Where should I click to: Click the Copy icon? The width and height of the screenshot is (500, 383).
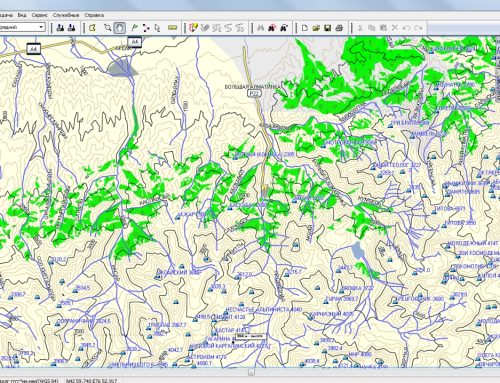click(371, 28)
